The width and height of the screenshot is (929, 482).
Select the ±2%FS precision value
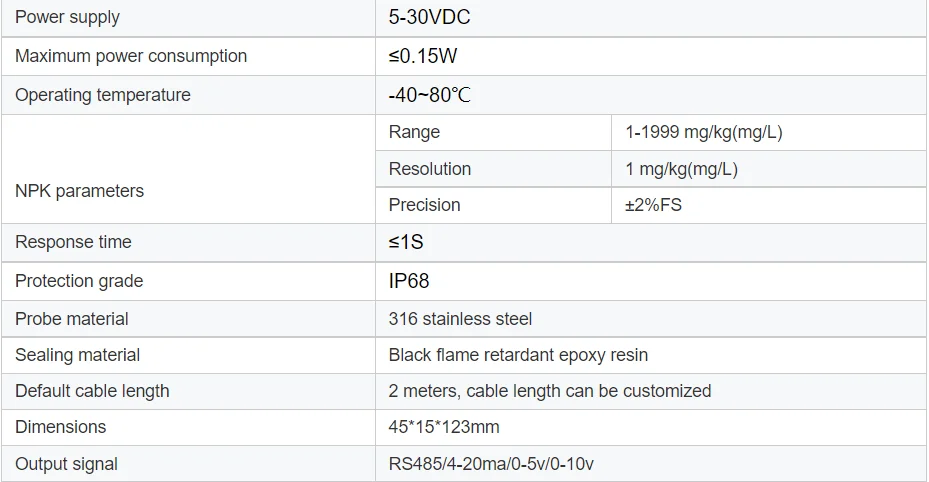pos(653,205)
